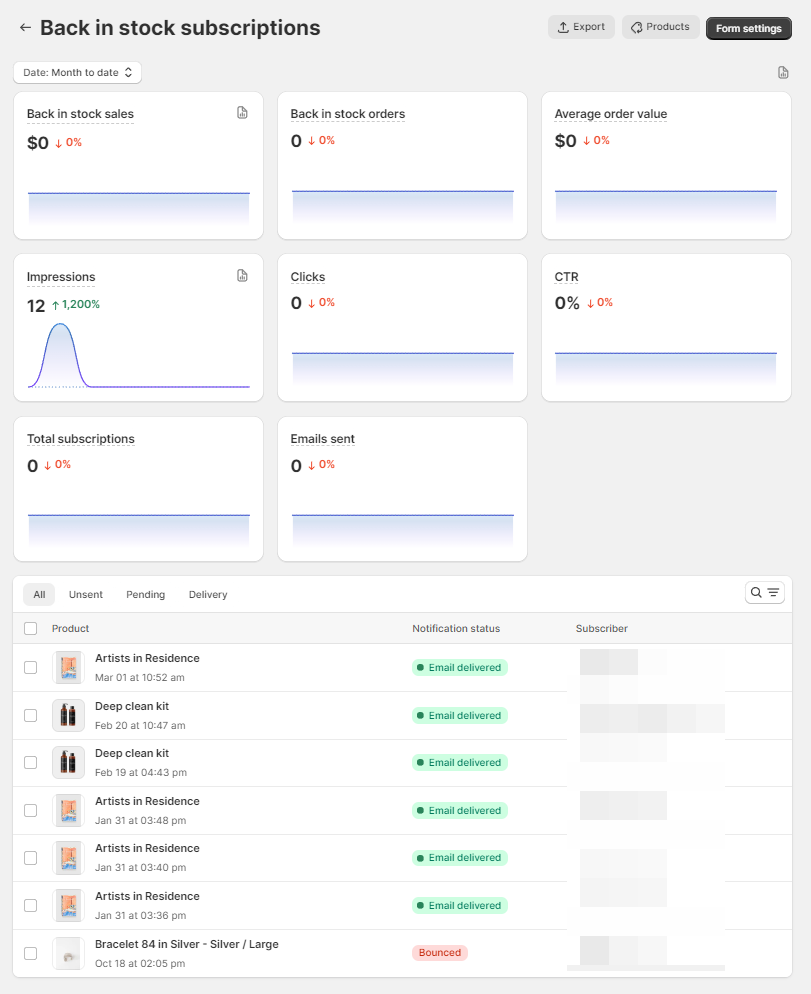Click Artists in Residence thumbnail dated Mar 01
The height and width of the screenshot is (994, 811).
(x=68, y=668)
